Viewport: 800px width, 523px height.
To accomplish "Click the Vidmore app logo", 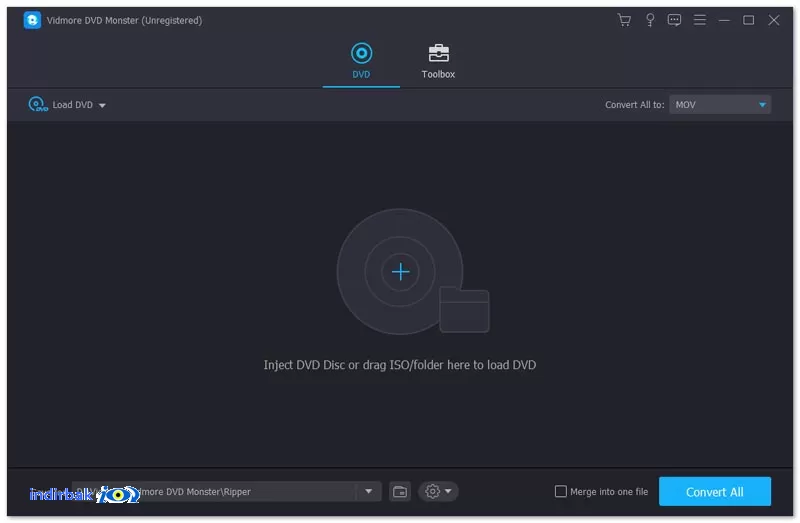I will pyautogui.click(x=32, y=20).
